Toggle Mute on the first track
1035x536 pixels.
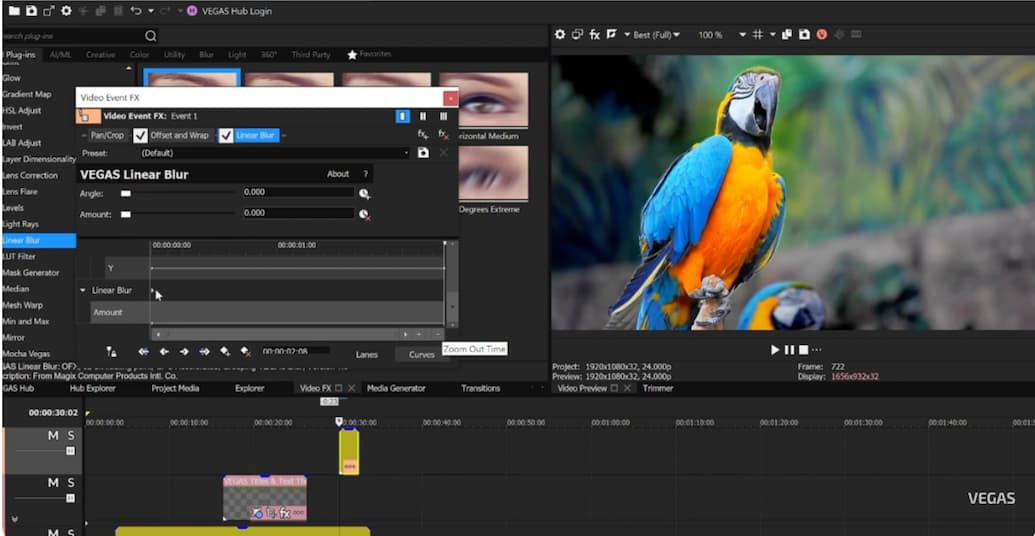tap(53, 436)
